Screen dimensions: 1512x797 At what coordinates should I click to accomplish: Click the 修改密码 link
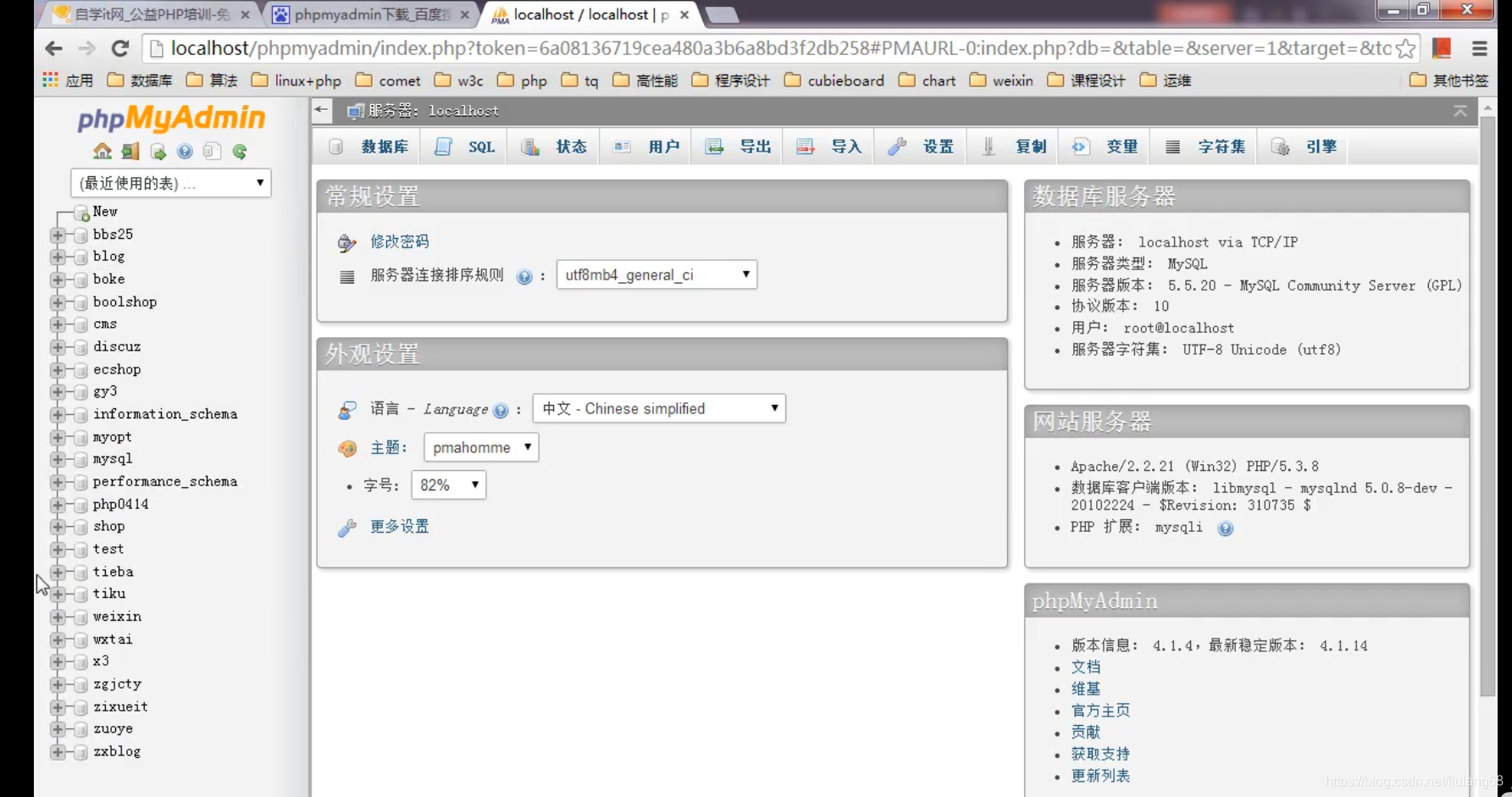400,241
